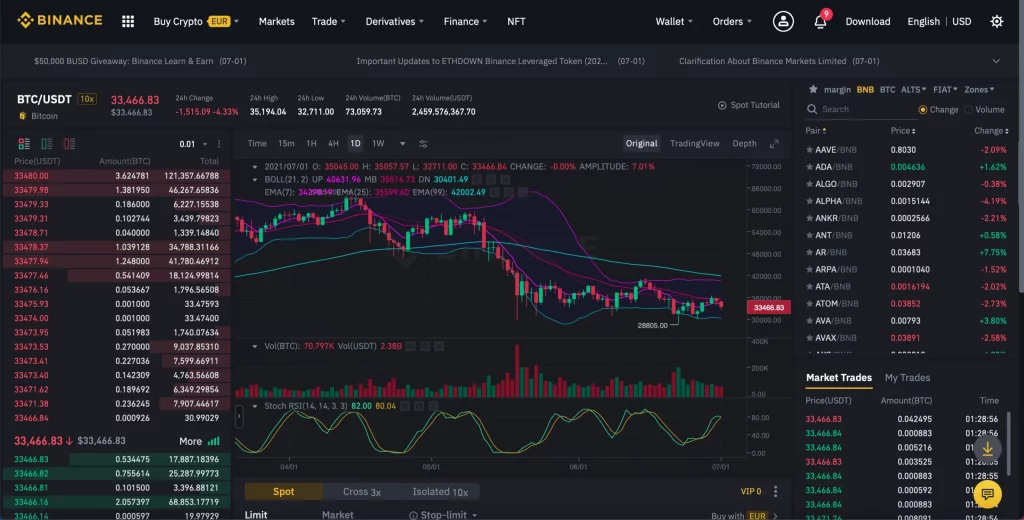Expand the ALTS market dropdown
Viewport: 1024px width, 520px height.
point(912,89)
